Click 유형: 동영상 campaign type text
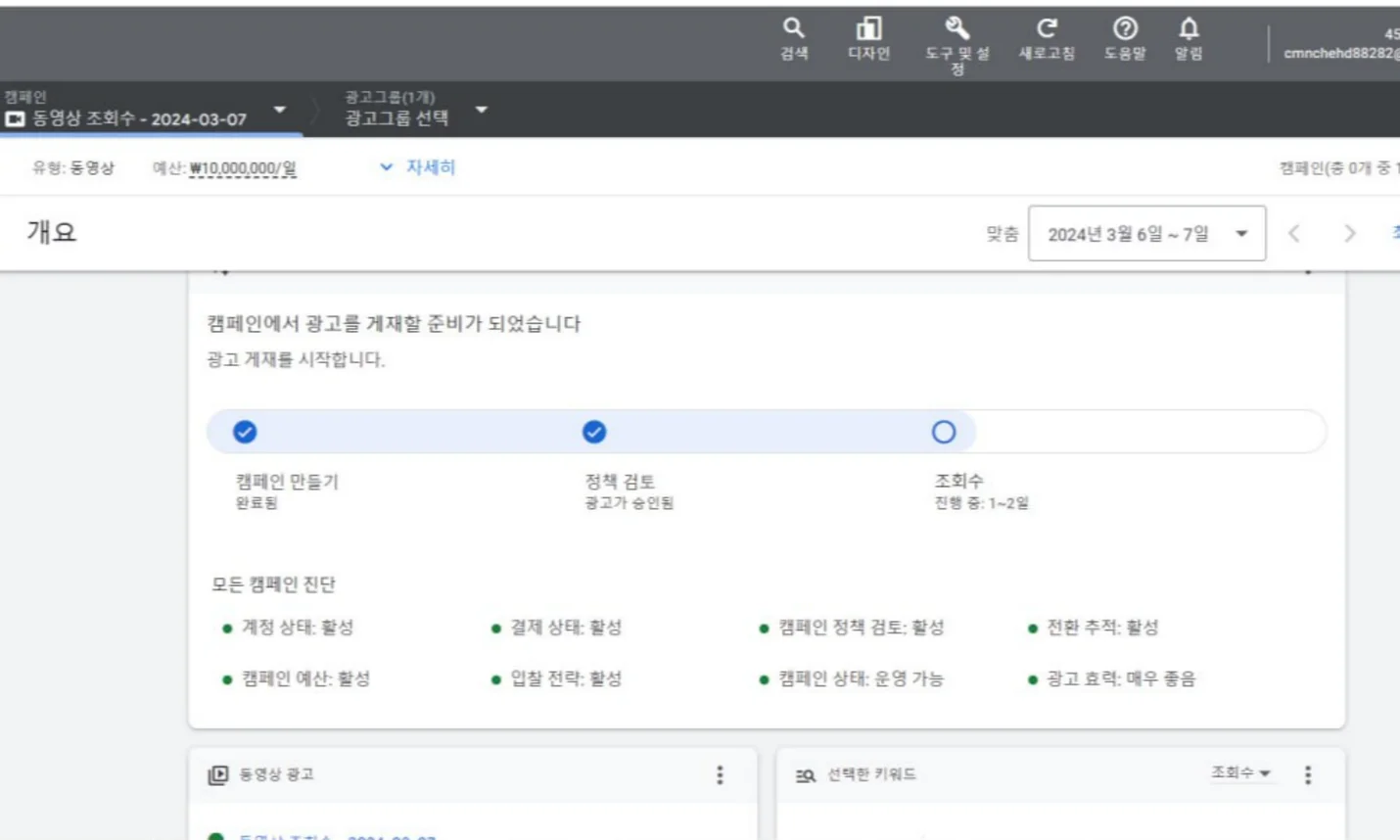This screenshot has height=840, width=1400. pos(73,167)
